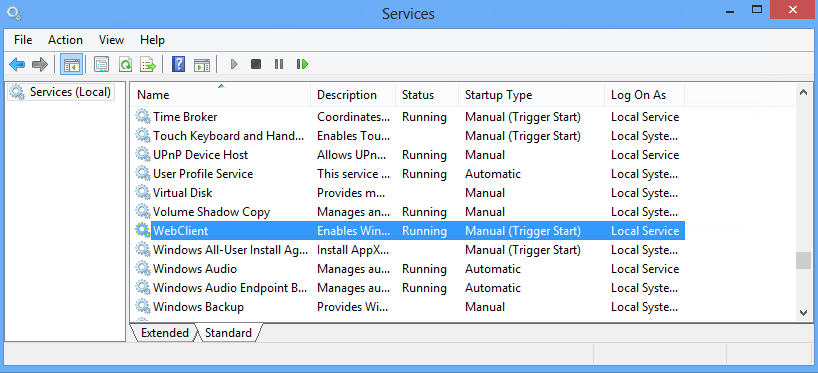818x373 pixels.
Task: Click WebClient's Manual (Trigger Start) cell
Action: [523, 231]
